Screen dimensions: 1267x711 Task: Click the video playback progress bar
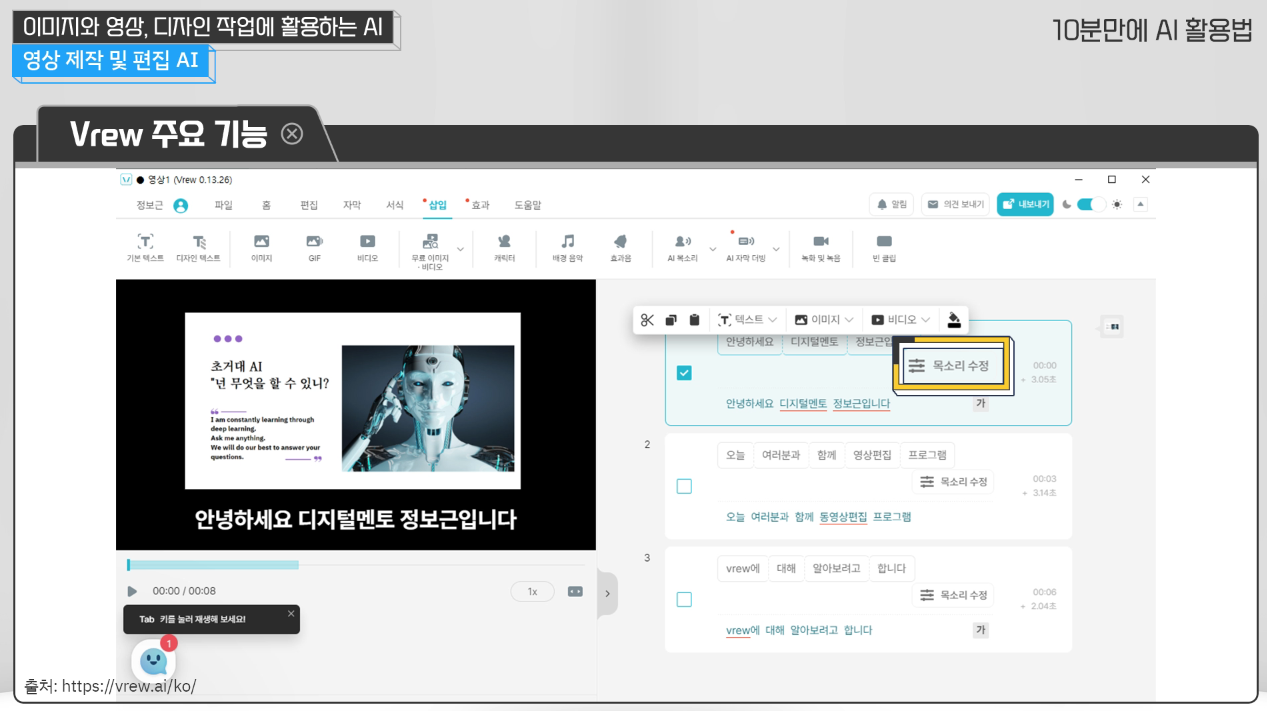tap(356, 565)
